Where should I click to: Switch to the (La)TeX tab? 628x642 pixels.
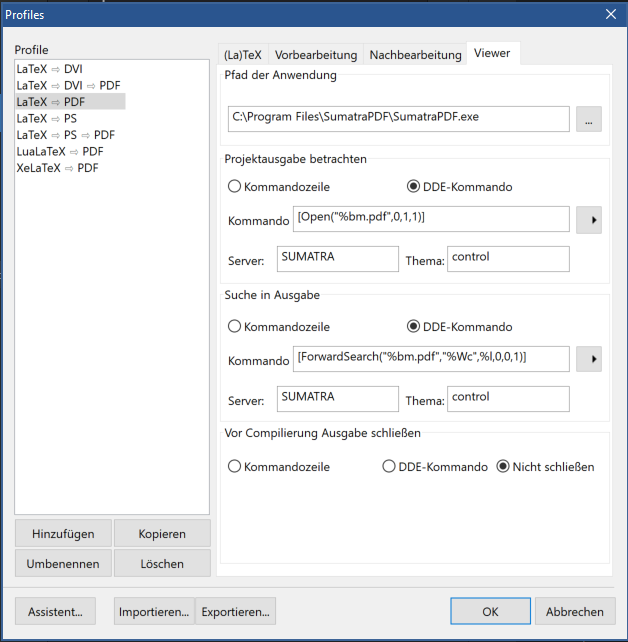(242, 55)
